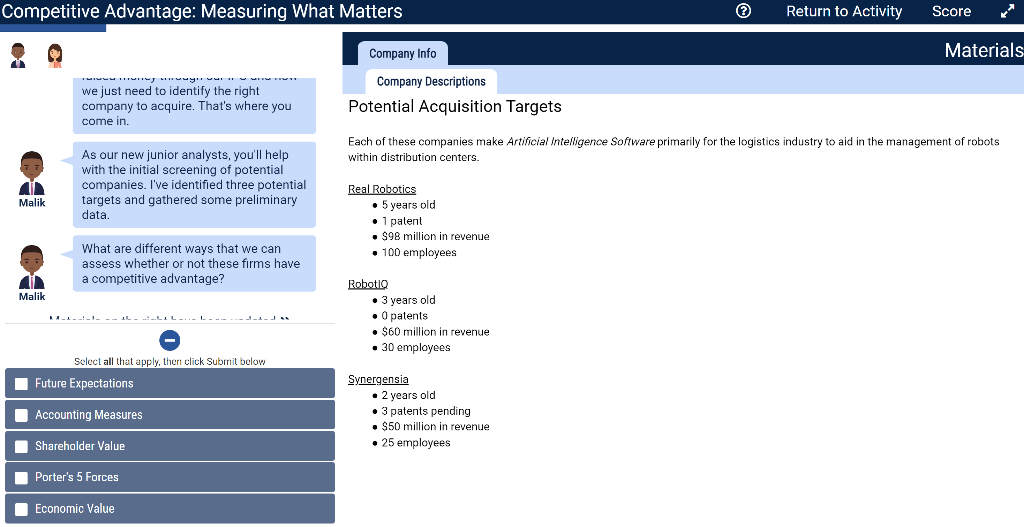Click the '3 years old' bullet
This screenshot has width=1024, height=527.
tap(408, 300)
